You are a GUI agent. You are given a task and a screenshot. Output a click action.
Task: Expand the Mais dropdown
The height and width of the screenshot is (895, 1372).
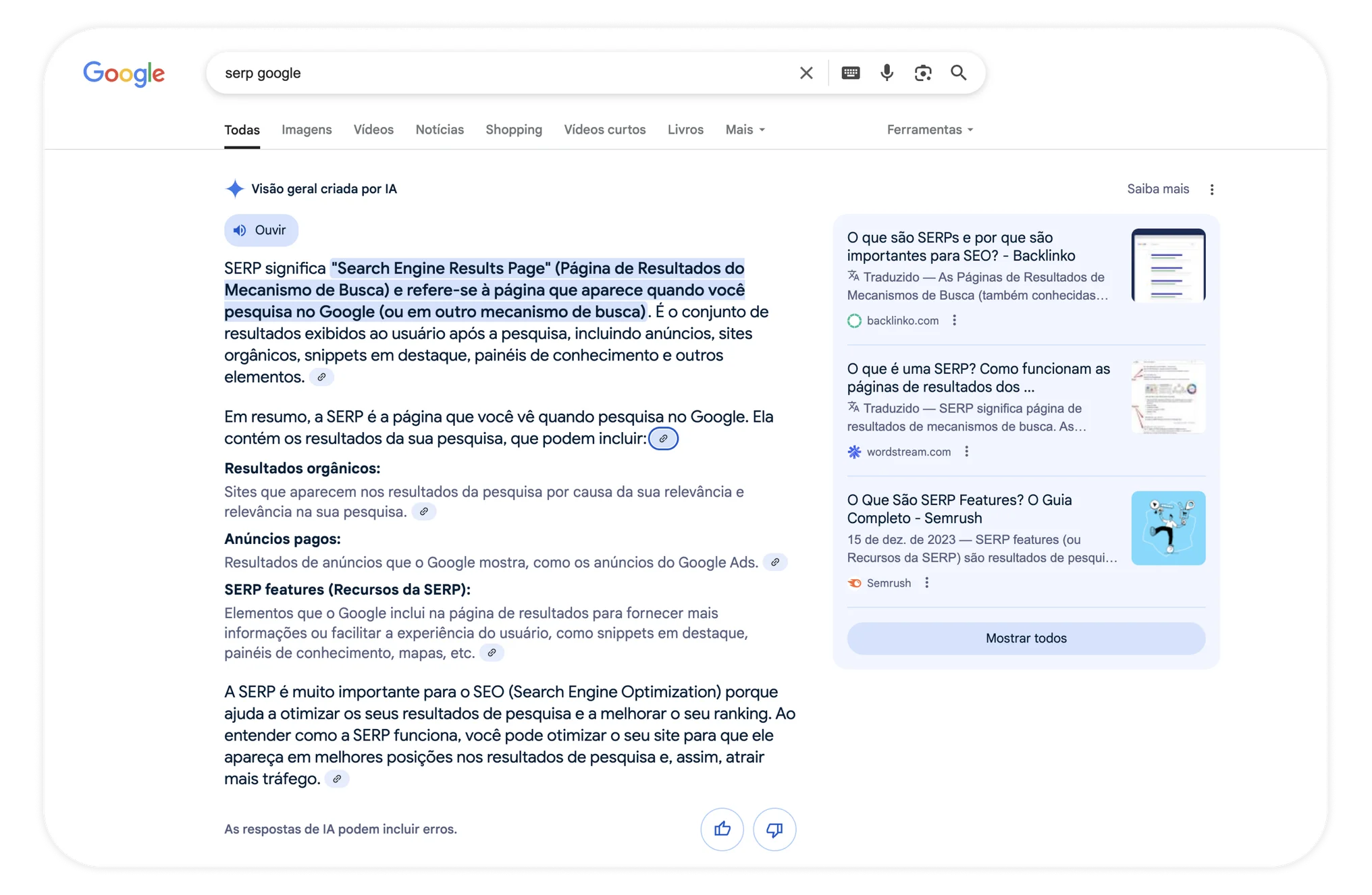745,130
